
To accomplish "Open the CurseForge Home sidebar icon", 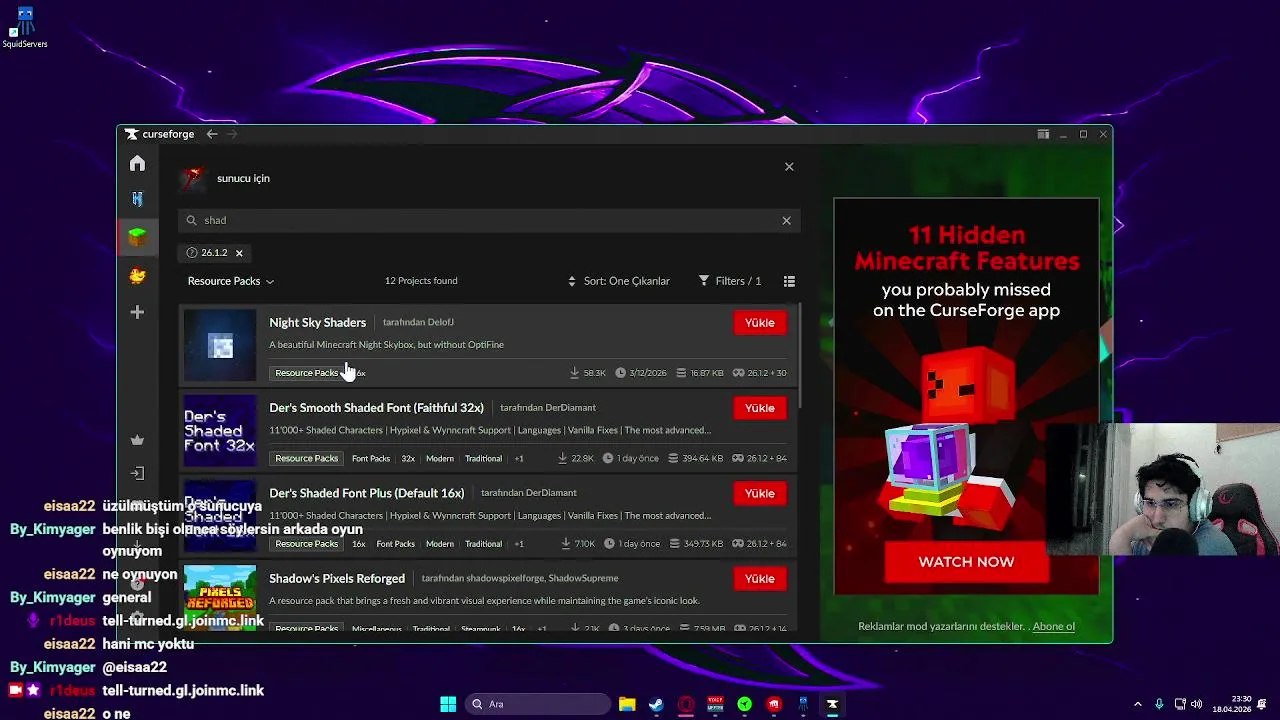I will point(137,163).
